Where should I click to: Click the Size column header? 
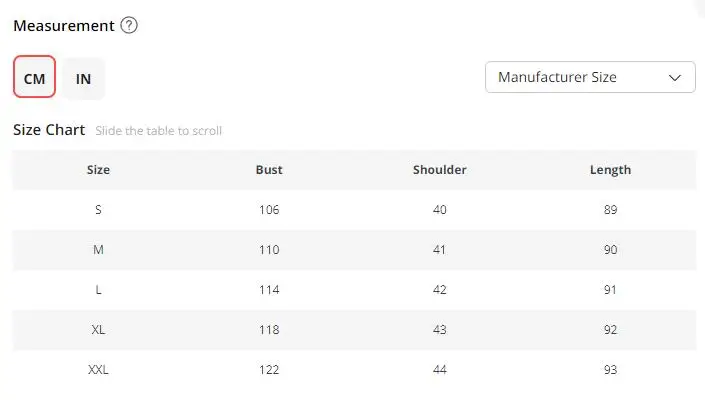tap(98, 170)
